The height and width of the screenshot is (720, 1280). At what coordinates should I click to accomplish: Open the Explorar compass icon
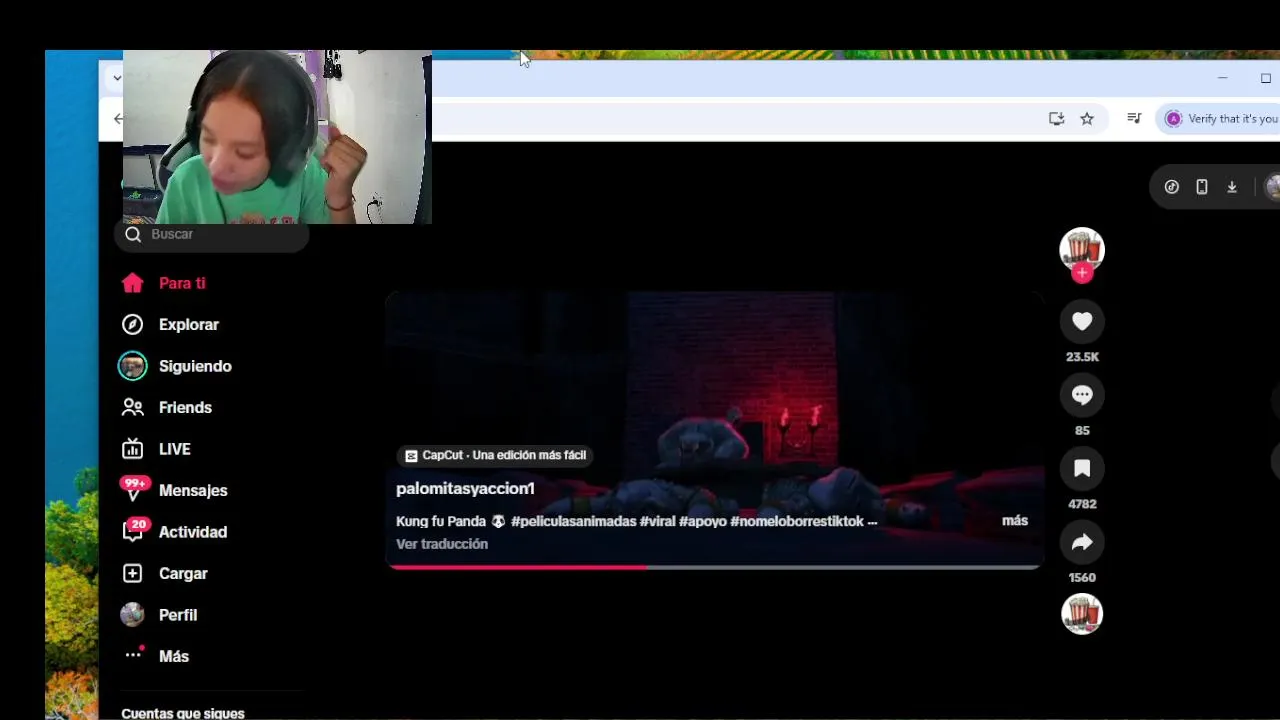pyautogui.click(x=133, y=324)
